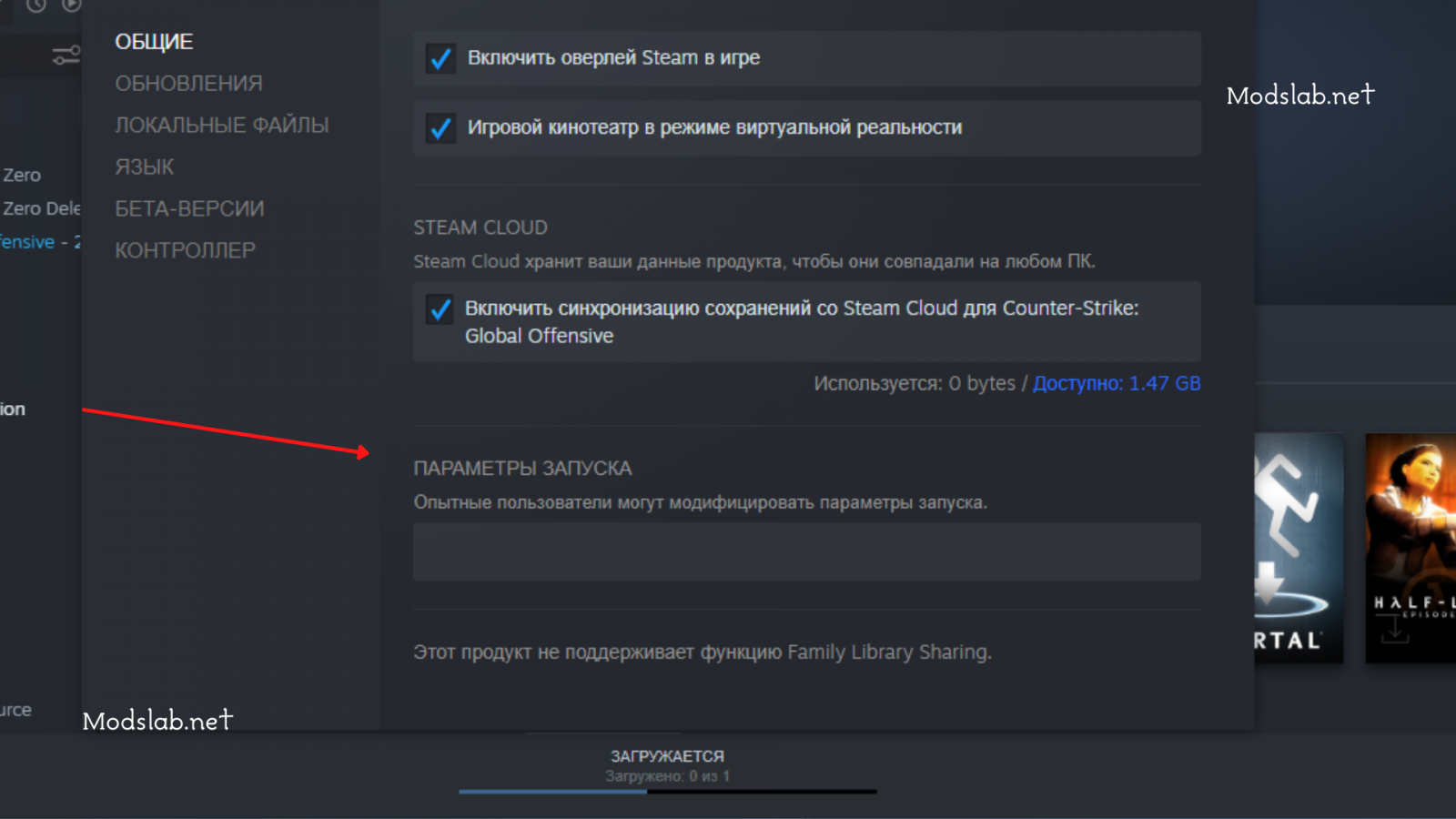This screenshot has width=1456, height=819.
Task: Click the play filter icon in library
Action: click(x=71, y=5)
